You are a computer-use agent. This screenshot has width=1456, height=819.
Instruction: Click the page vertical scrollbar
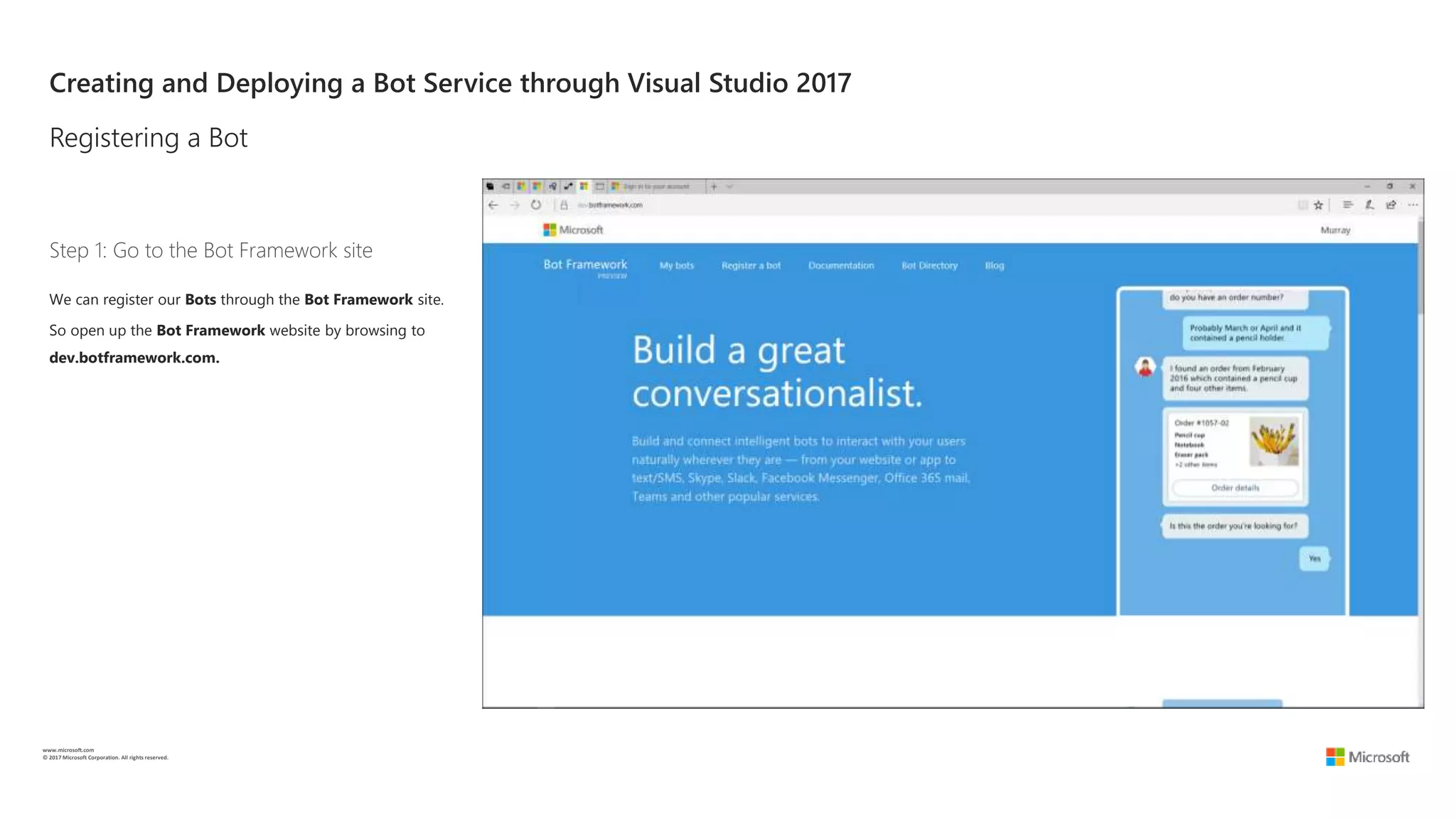click(x=1420, y=267)
